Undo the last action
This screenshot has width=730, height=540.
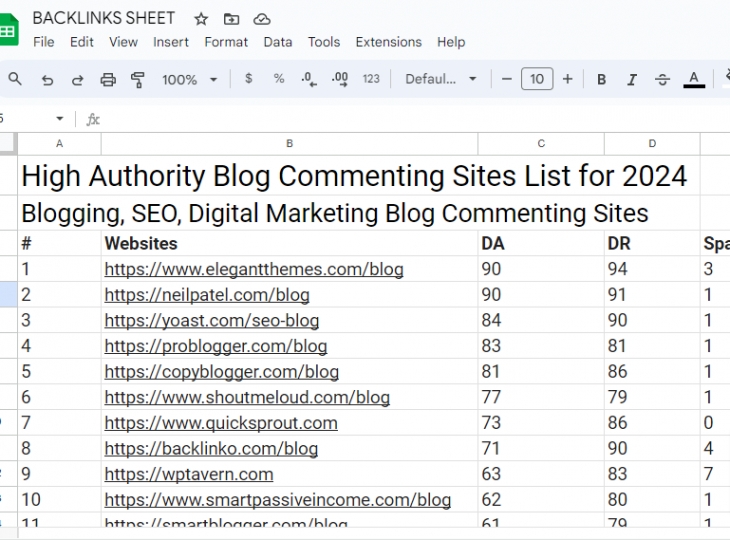(x=47, y=80)
